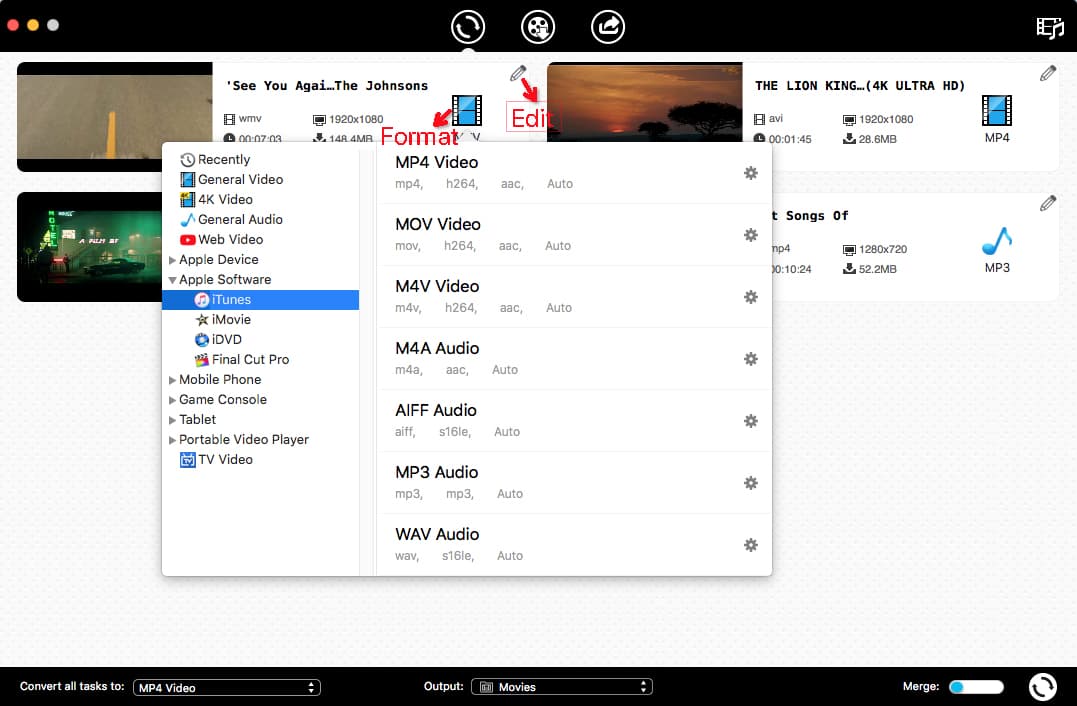Open settings gear for M4V Video

[751, 297]
